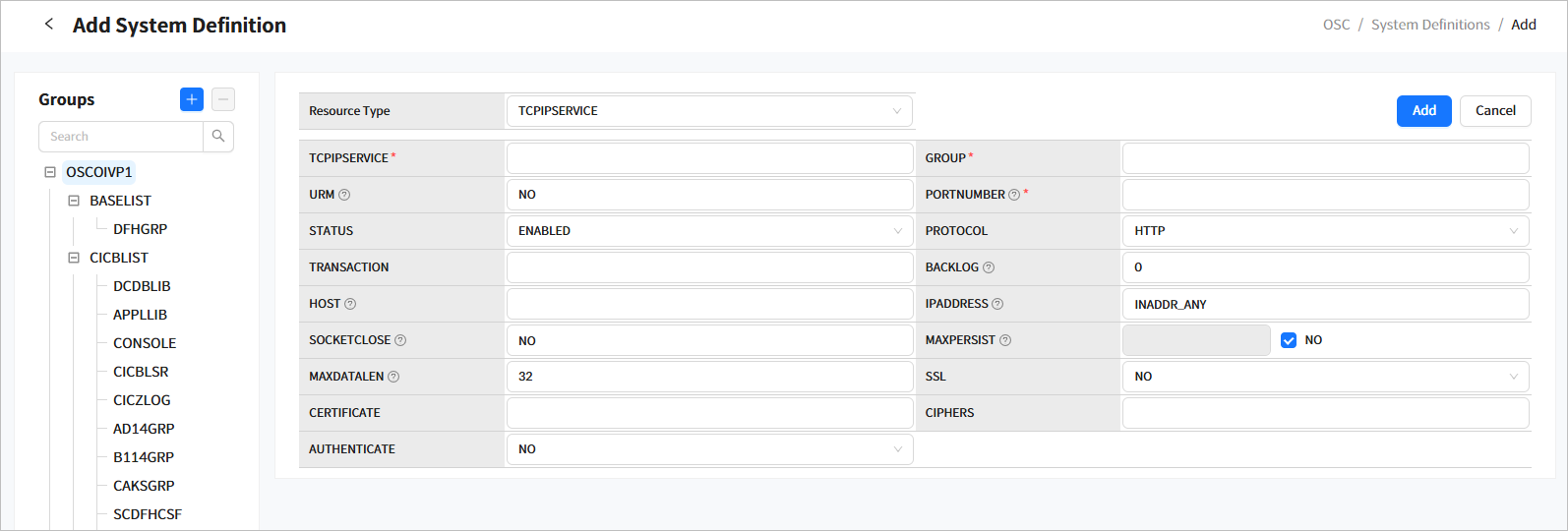Screen dimensions: 1568x531
Task: Open the PROTOCOL dropdown
Action: pyautogui.click(x=1324, y=231)
